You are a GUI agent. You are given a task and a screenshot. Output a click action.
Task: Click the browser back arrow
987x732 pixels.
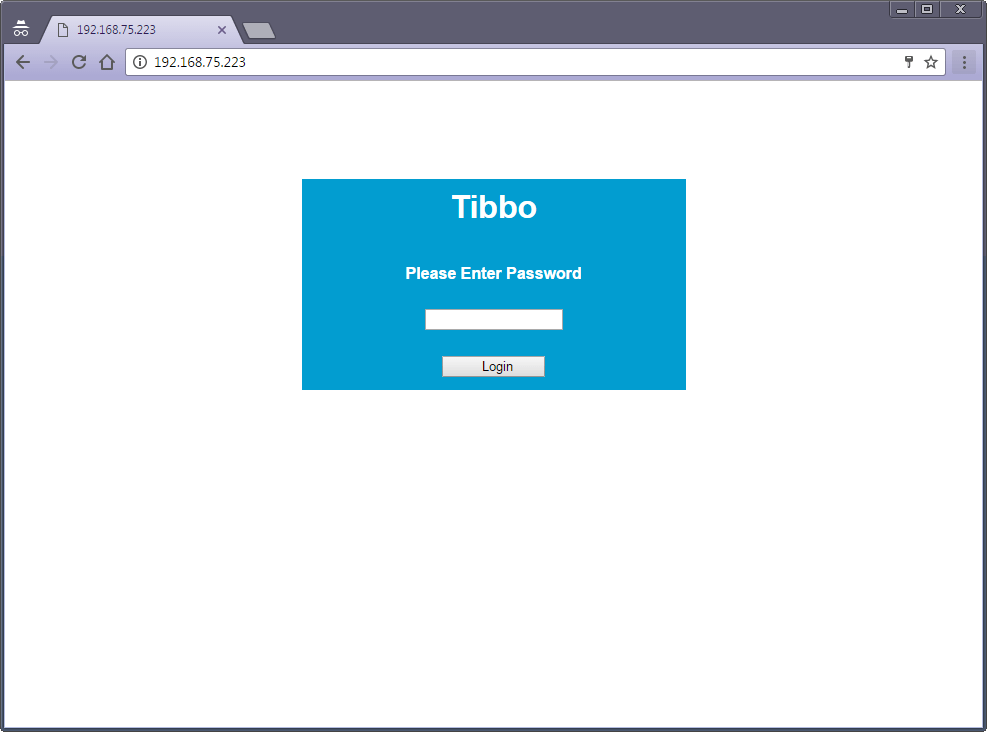pyautogui.click(x=22, y=62)
